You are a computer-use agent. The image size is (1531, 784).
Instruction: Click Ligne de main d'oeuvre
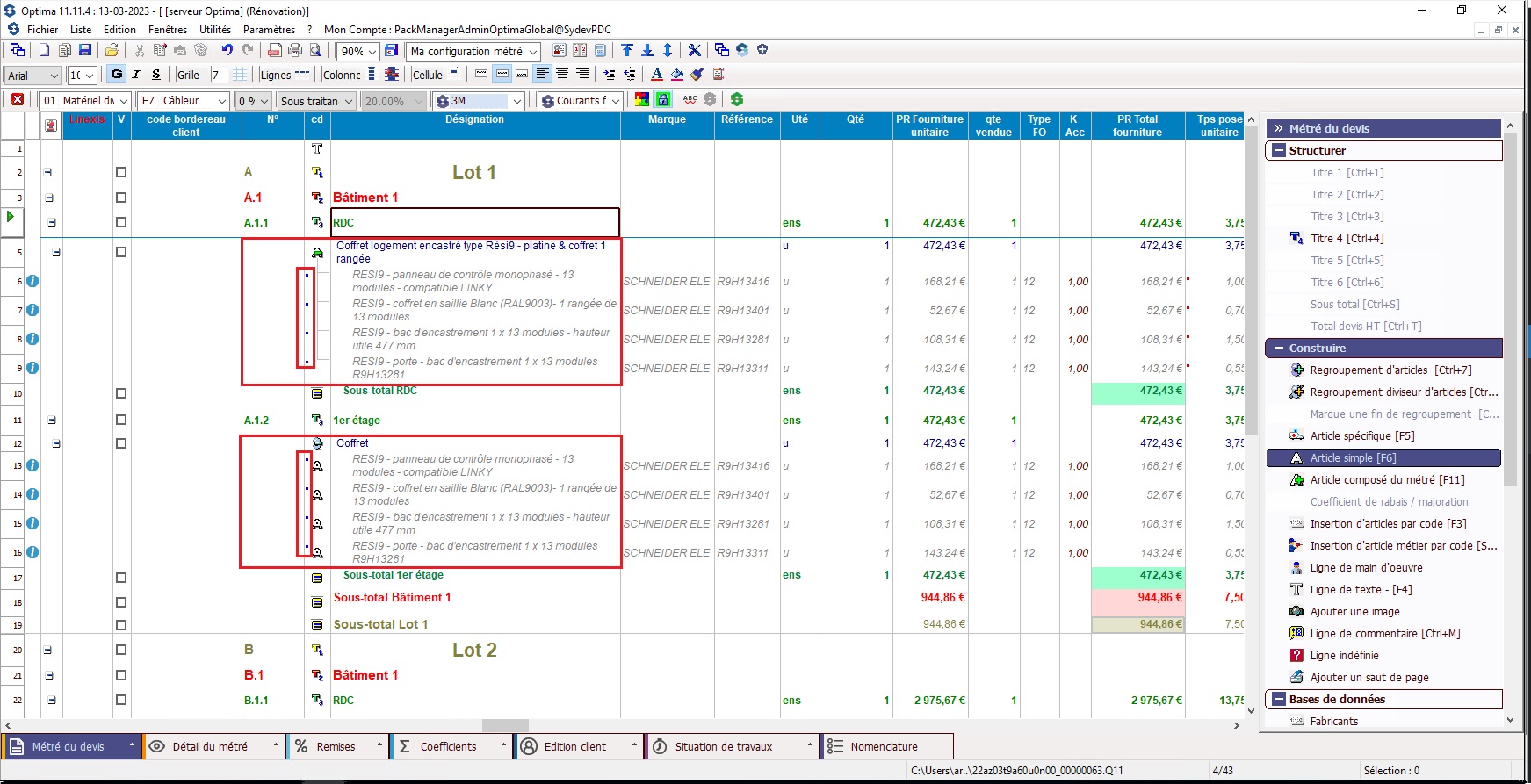[1366, 568]
